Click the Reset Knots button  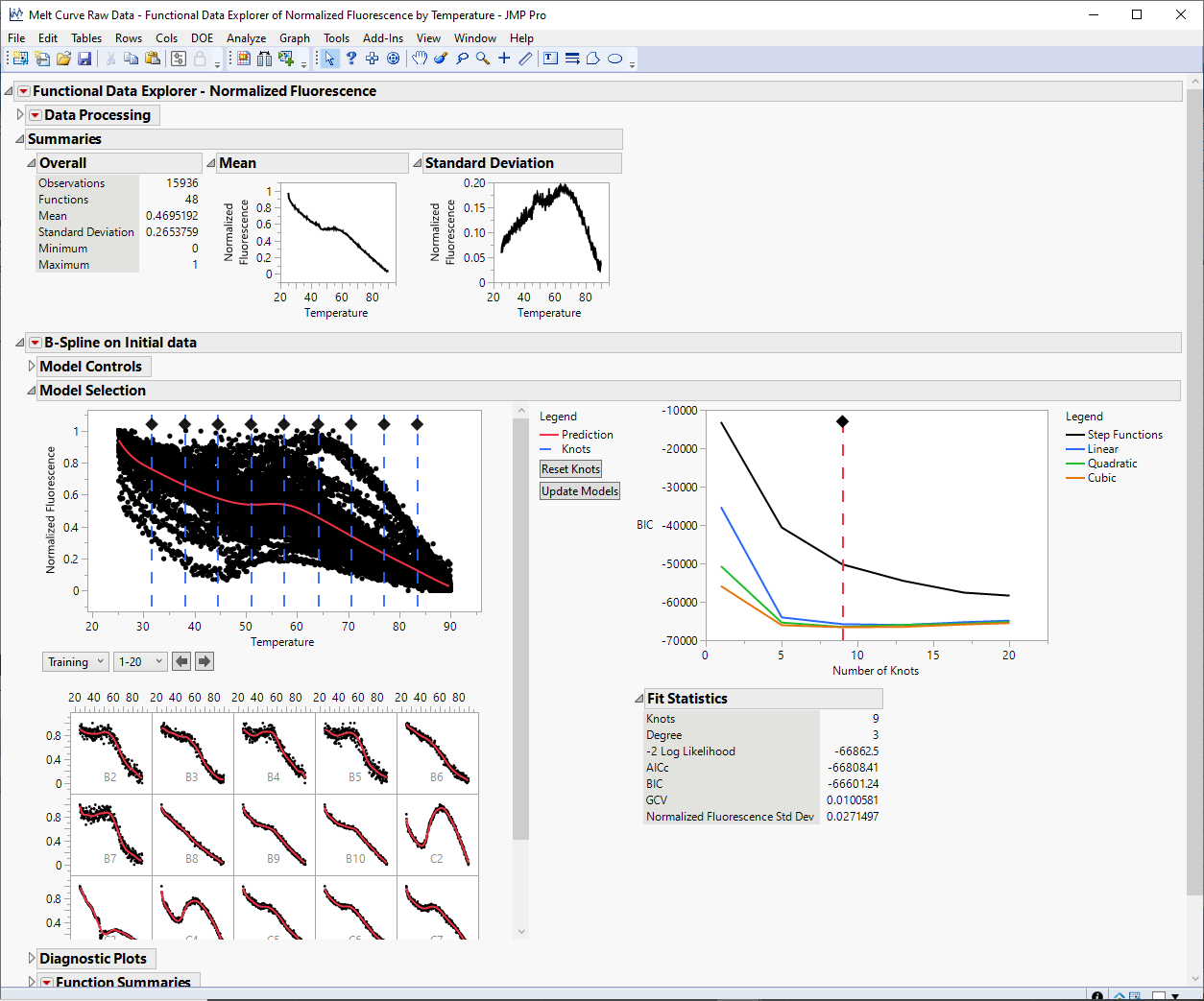[x=570, y=468]
